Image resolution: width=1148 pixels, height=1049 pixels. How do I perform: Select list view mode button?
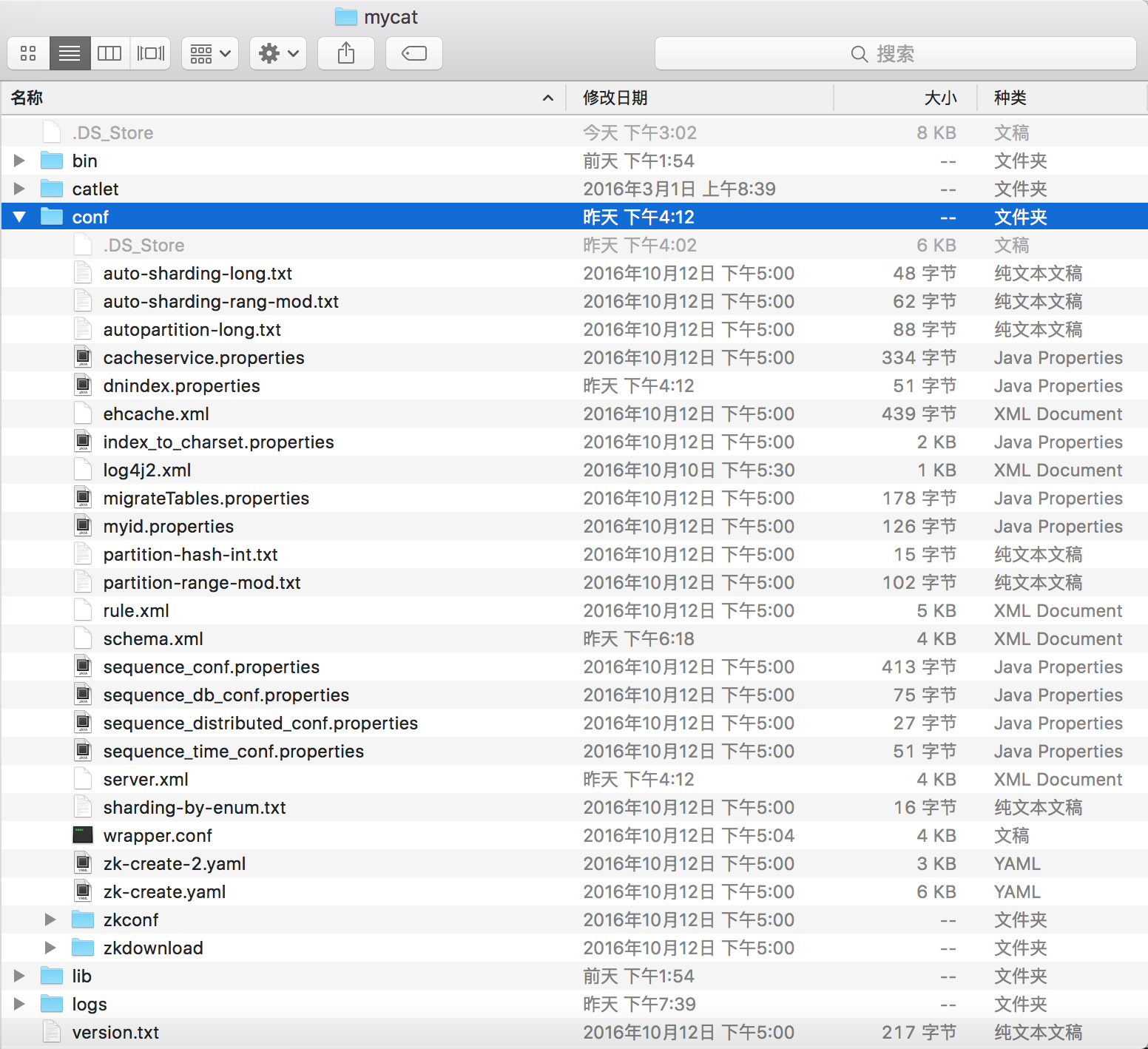point(70,53)
